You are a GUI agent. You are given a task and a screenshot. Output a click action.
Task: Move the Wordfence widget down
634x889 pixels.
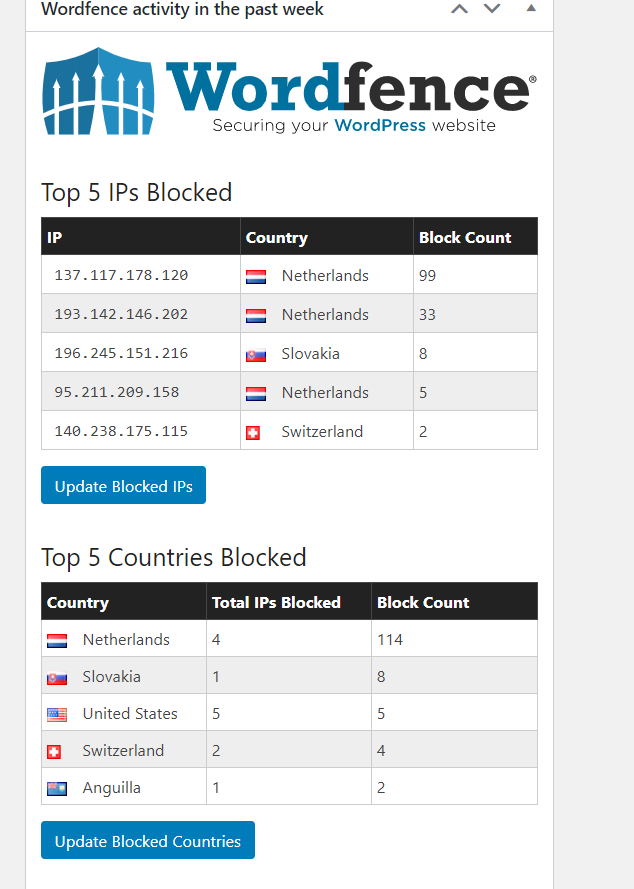[x=492, y=9]
